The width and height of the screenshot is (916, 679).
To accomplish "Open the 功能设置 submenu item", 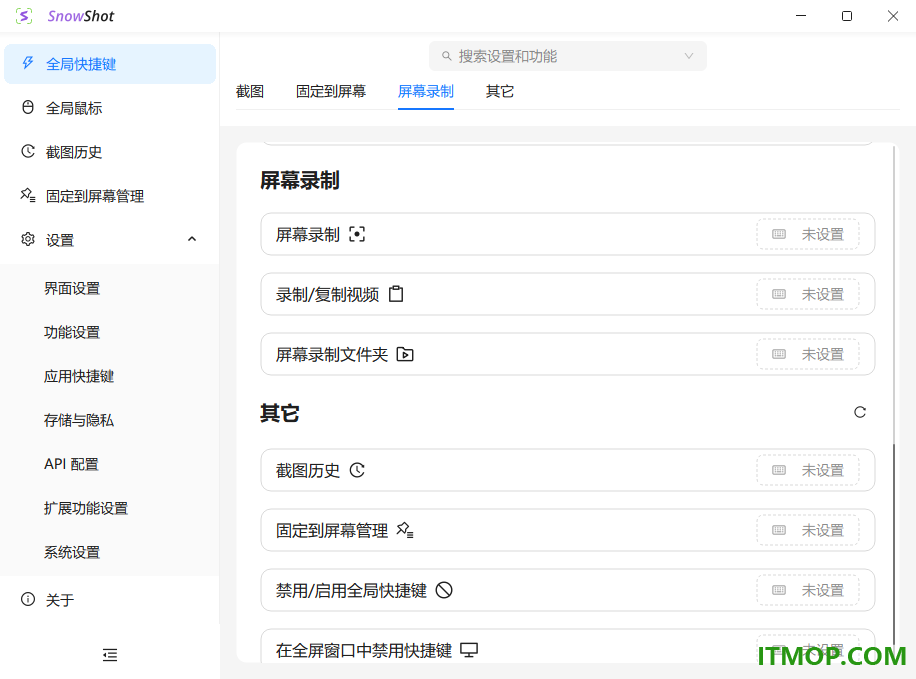I will click(110, 332).
